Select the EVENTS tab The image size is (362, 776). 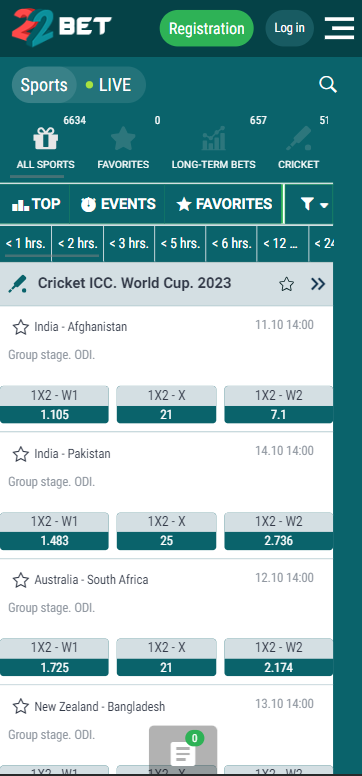click(118, 204)
